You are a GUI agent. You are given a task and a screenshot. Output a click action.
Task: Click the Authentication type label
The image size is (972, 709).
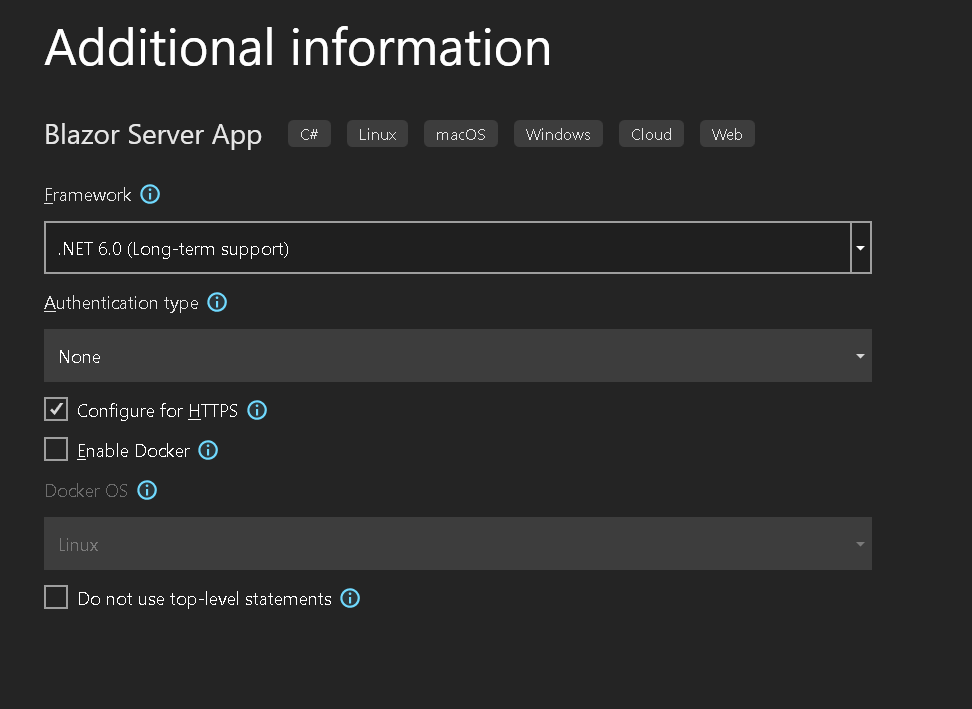tap(121, 303)
